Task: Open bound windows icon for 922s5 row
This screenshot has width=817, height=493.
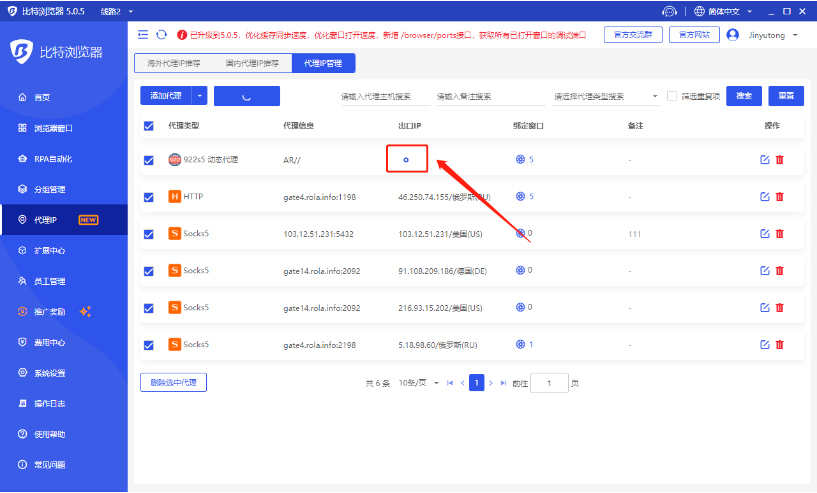Action: click(x=520, y=159)
